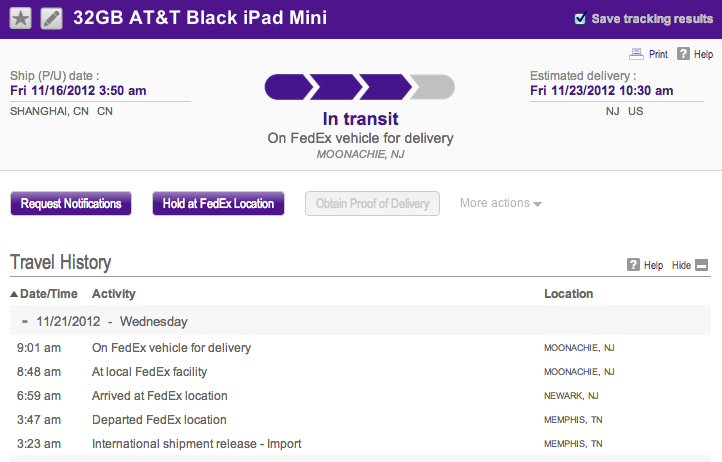Click the NEWARK, NJ location cell
Screen dimensions: 722x462
pos(571,396)
